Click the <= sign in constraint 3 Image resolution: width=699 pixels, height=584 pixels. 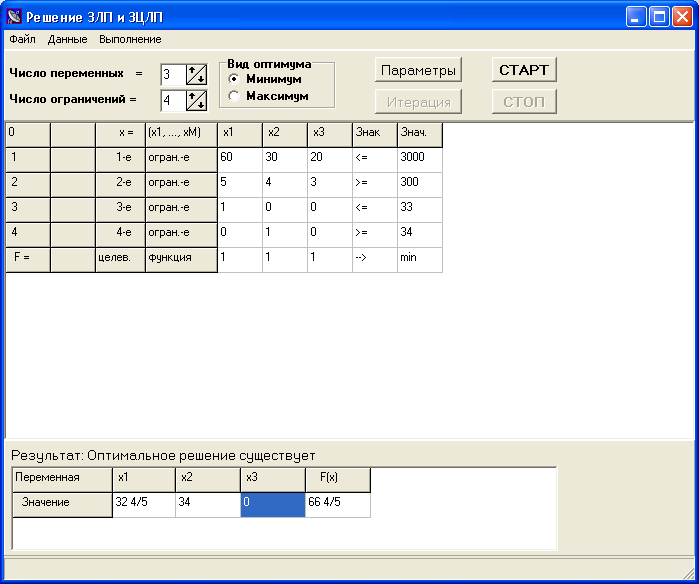coord(375,210)
